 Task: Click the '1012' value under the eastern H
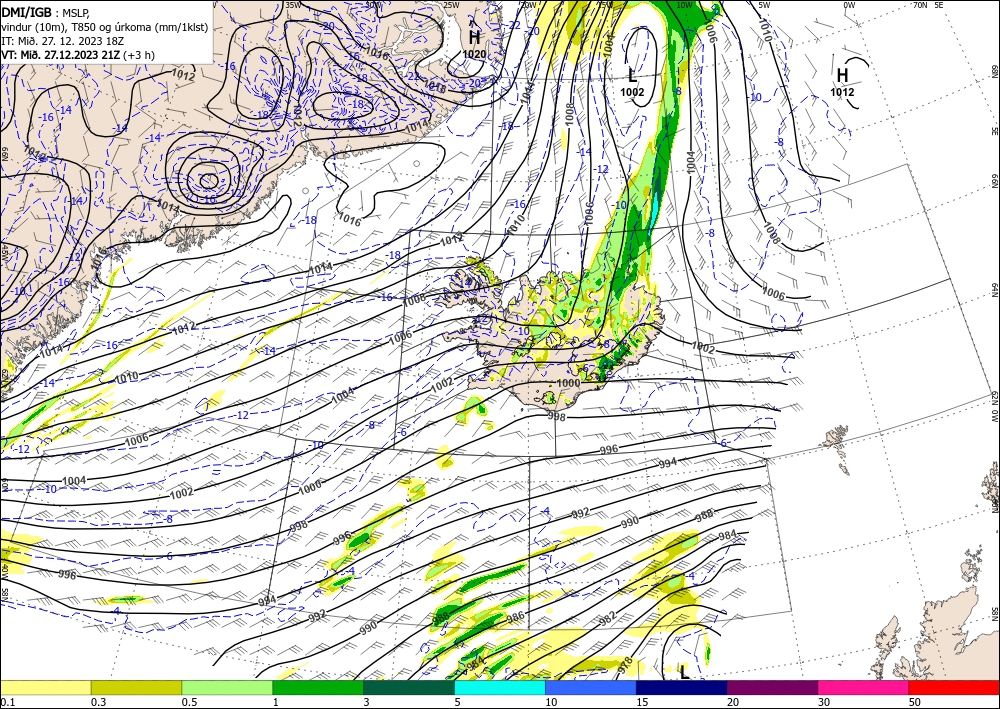point(842,92)
